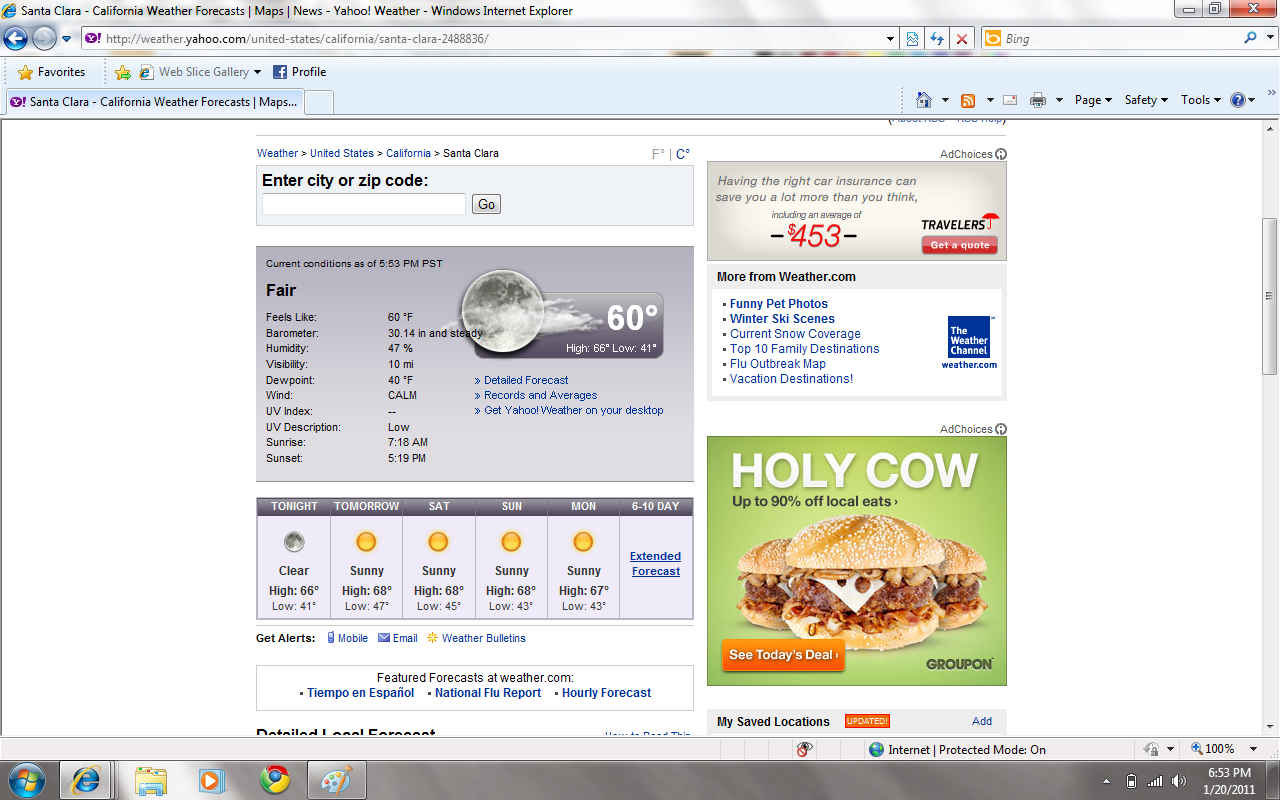Click California in the breadcrumb
The width and height of the screenshot is (1280, 800).
pyautogui.click(x=408, y=153)
